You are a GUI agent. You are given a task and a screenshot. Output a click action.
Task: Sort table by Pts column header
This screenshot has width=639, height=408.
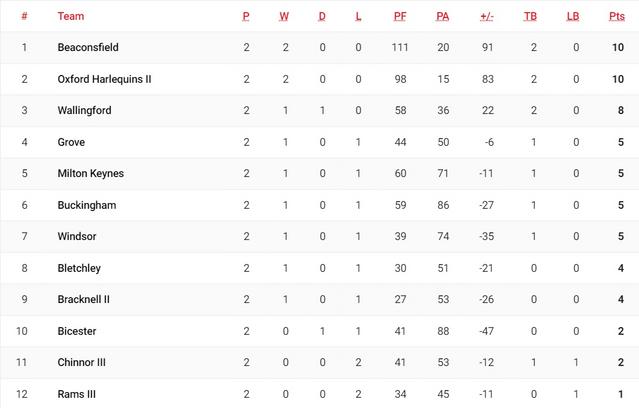click(616, 16)
